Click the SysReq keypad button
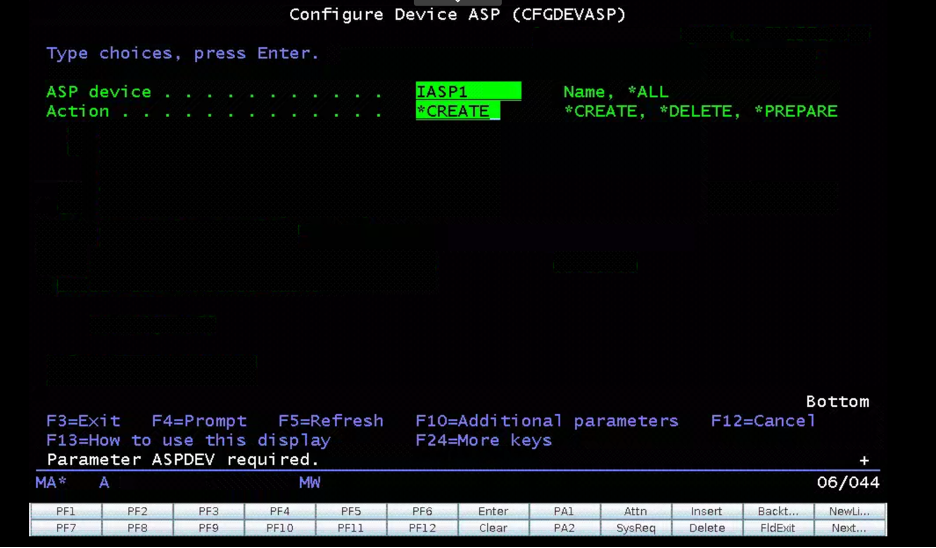Image resolution: width=936 pixels, height=548 pixels. (635, 528)
